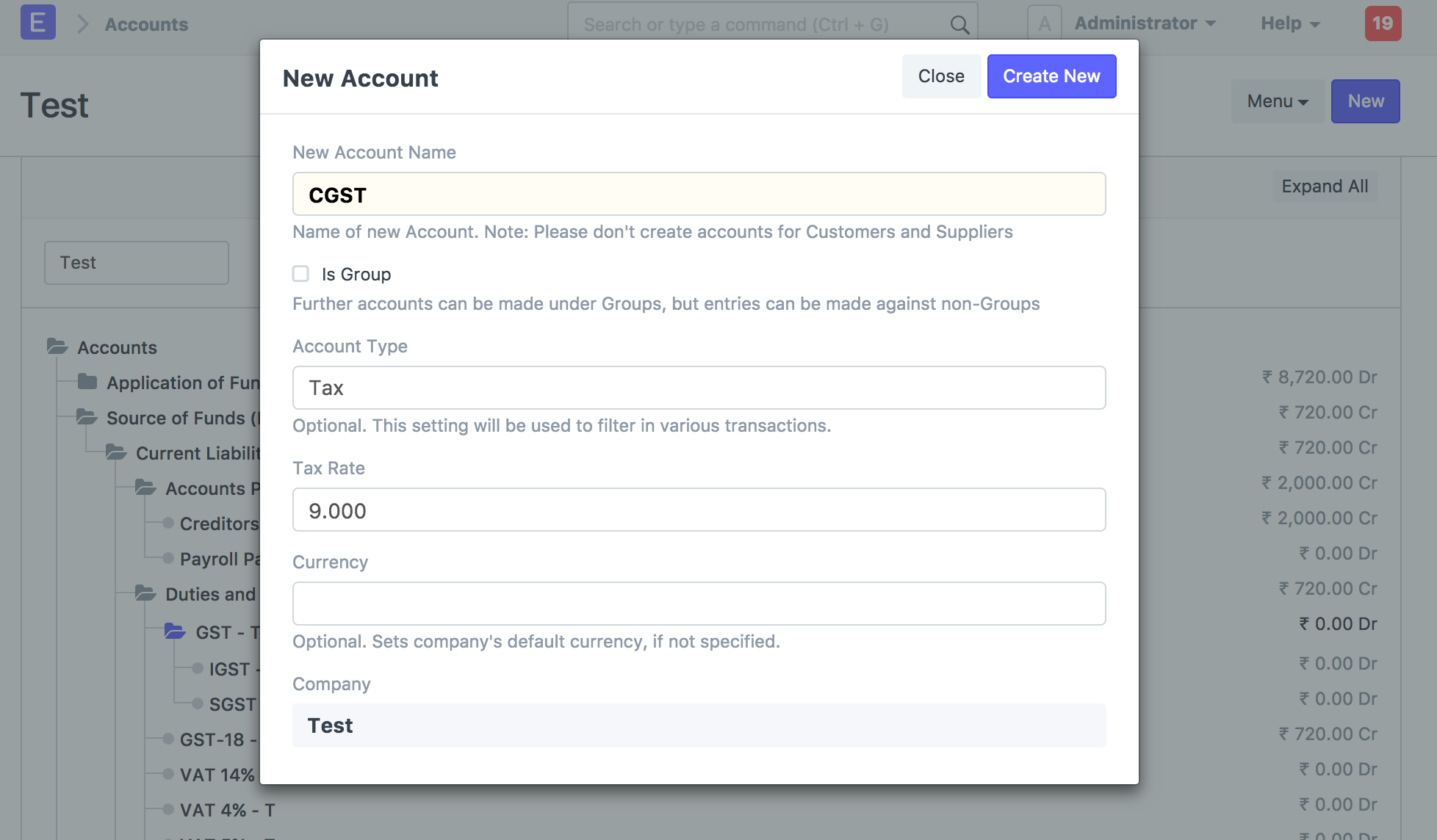The image size is (1437, 840).
Task: Click the Current Liabilities folder icon
Action: [116, 452]
